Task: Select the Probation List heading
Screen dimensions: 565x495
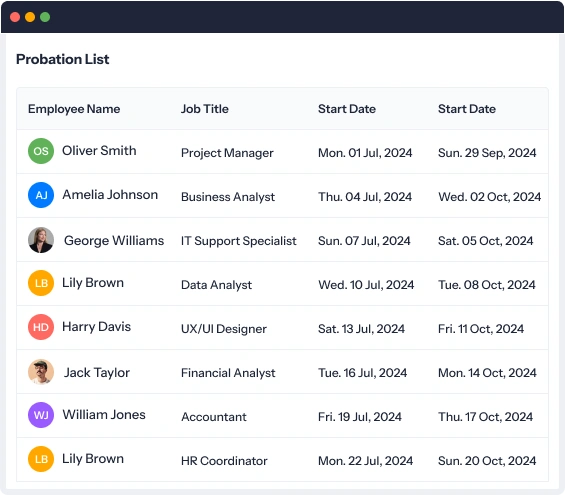Action: tap(62, 59)
